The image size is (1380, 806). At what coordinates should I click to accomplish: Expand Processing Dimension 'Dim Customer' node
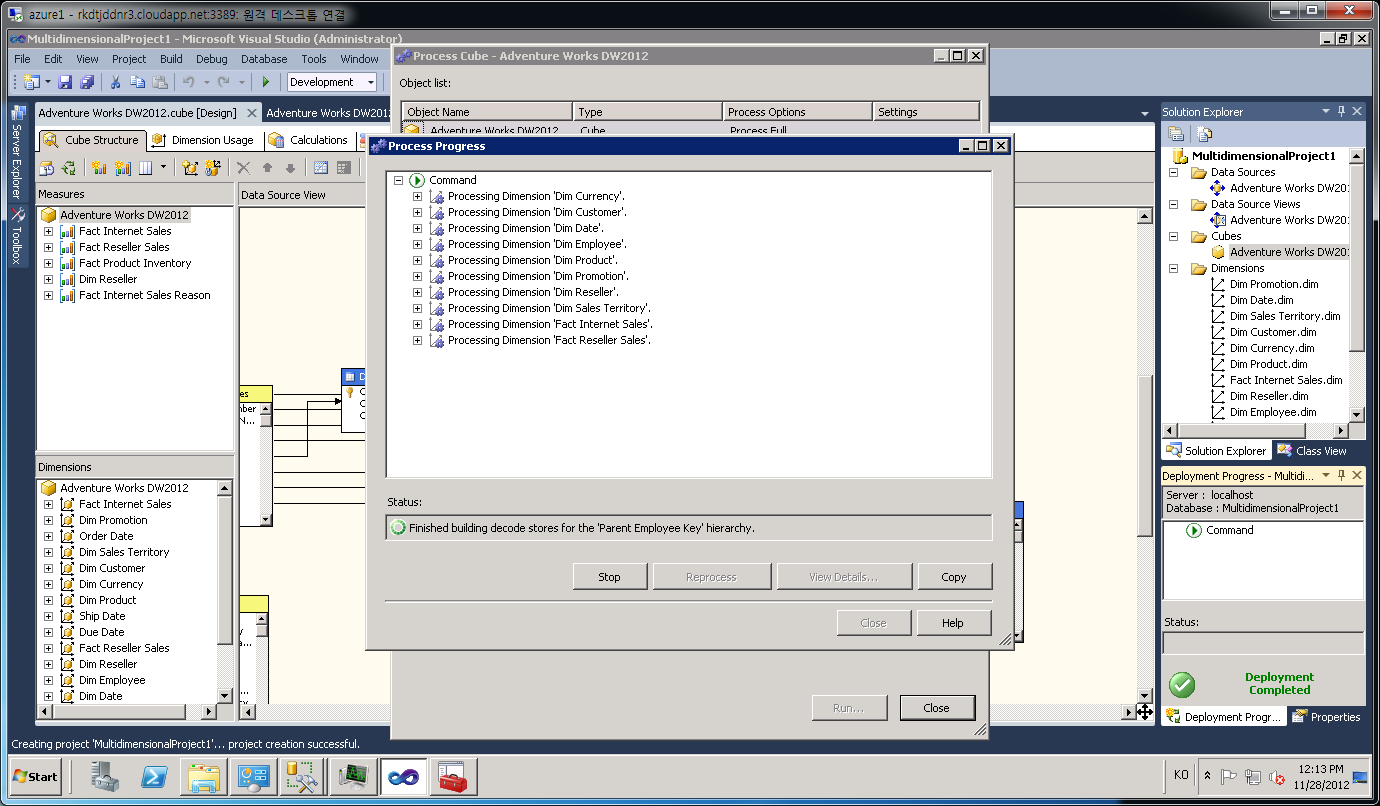(x=418, y=212)
